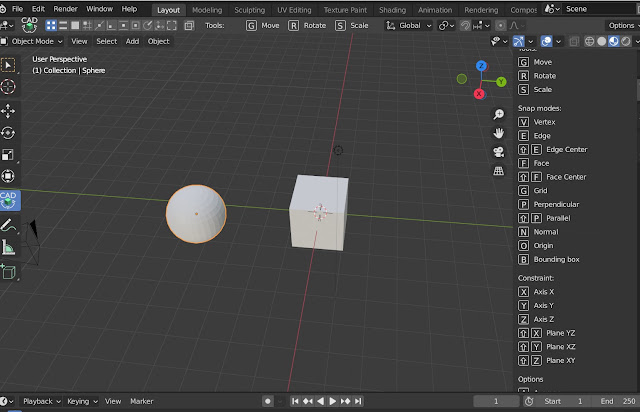Open the Edit menu
Image resolution: width=640 pixels, height=412 pixels.
(x=38, y=9)
